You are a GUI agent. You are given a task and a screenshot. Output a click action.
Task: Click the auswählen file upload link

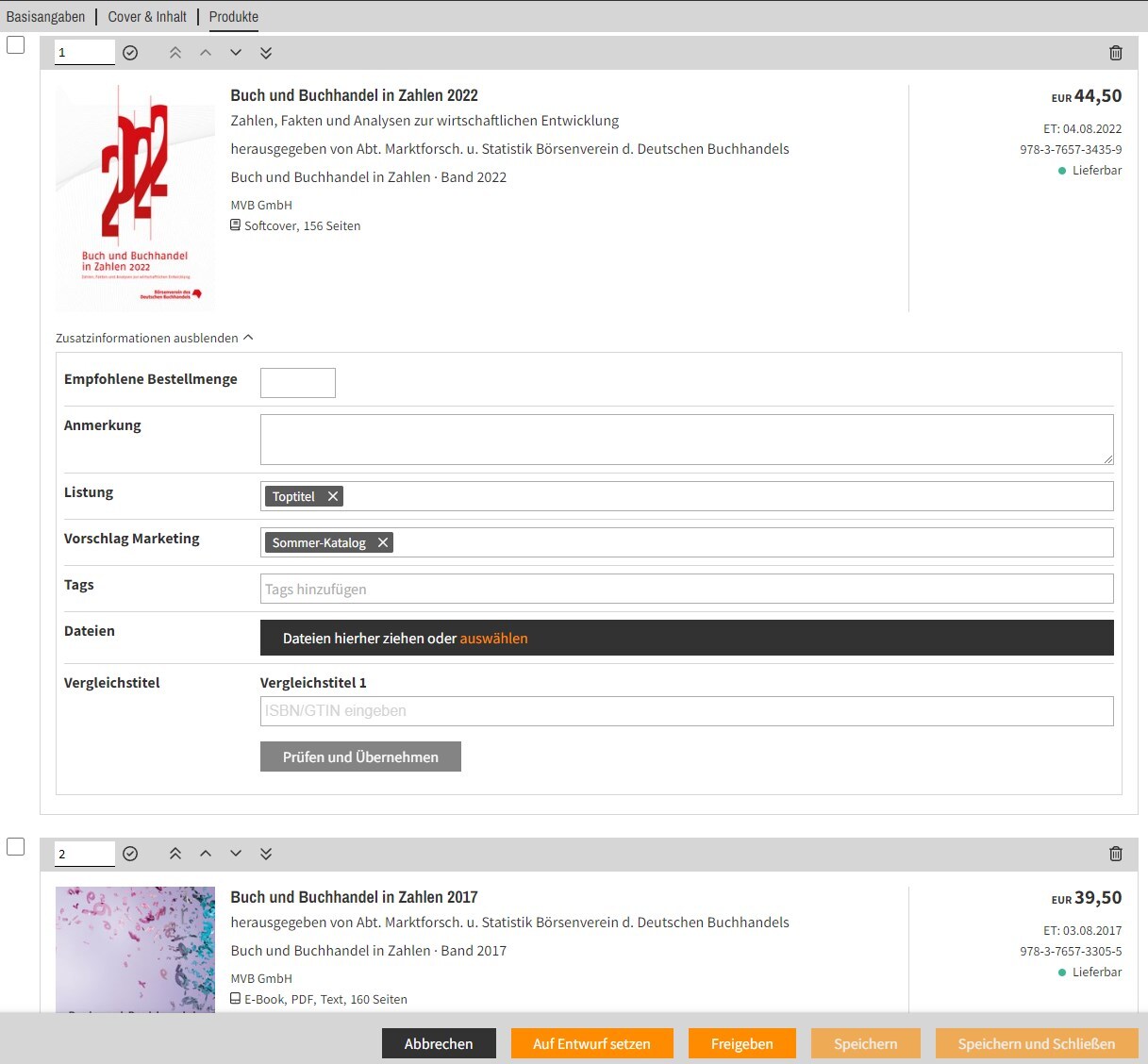click(493, 639)
